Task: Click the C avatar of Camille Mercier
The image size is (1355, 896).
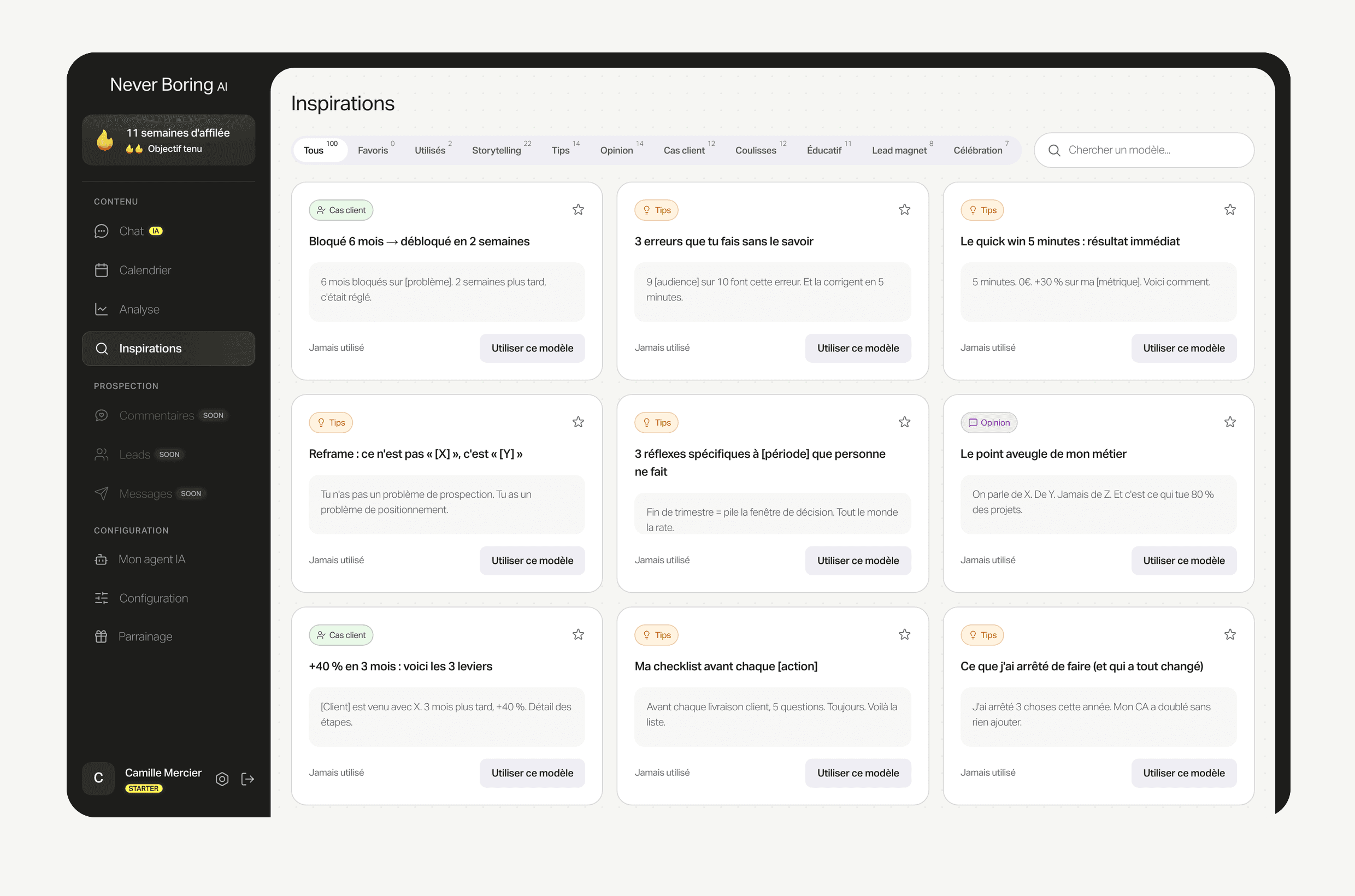Action: point(98,777)
